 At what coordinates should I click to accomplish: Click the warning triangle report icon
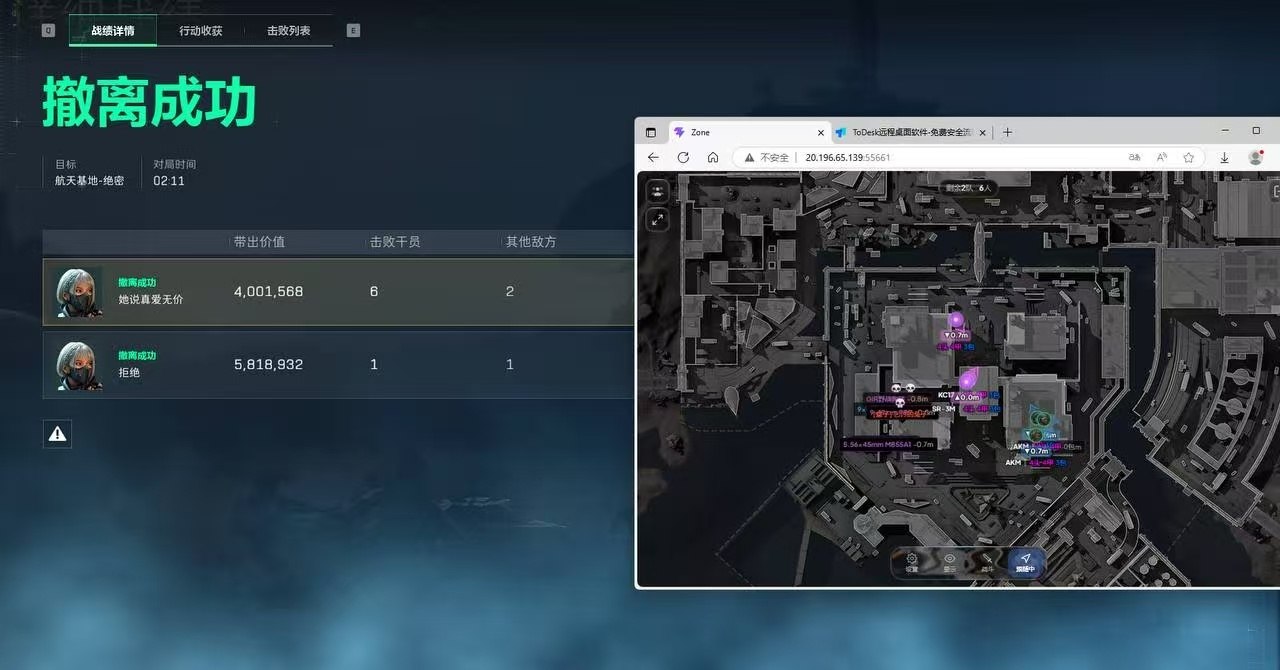[x=58, y=433]
